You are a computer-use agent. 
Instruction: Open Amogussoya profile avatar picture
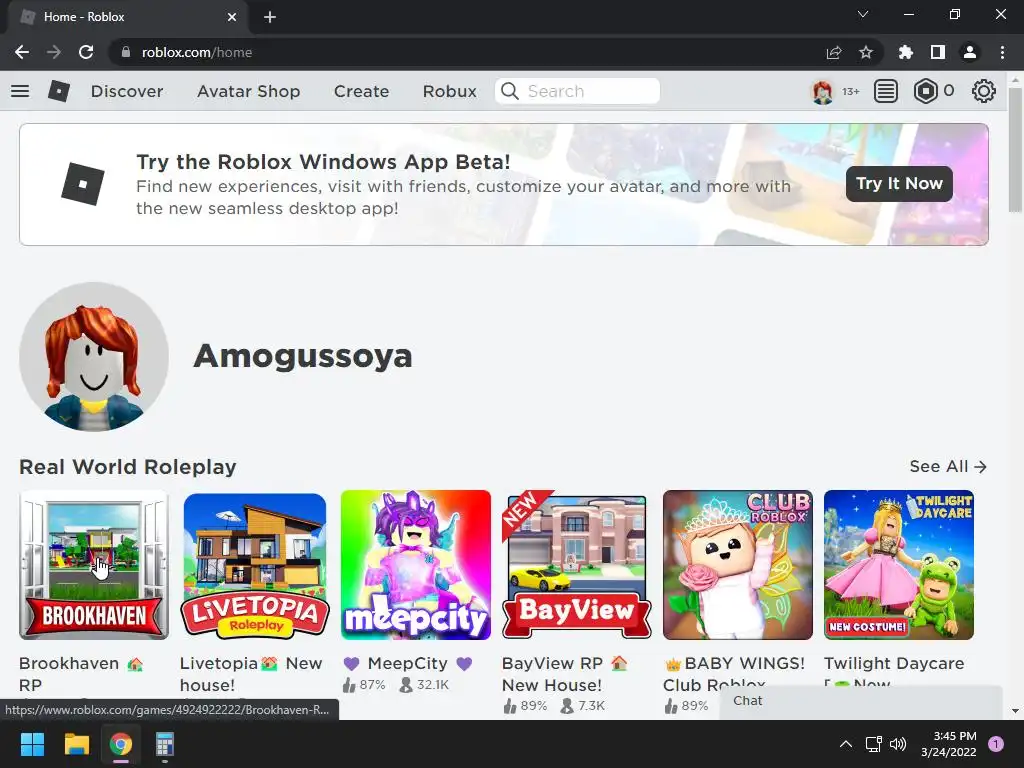[x=94, y=357]
